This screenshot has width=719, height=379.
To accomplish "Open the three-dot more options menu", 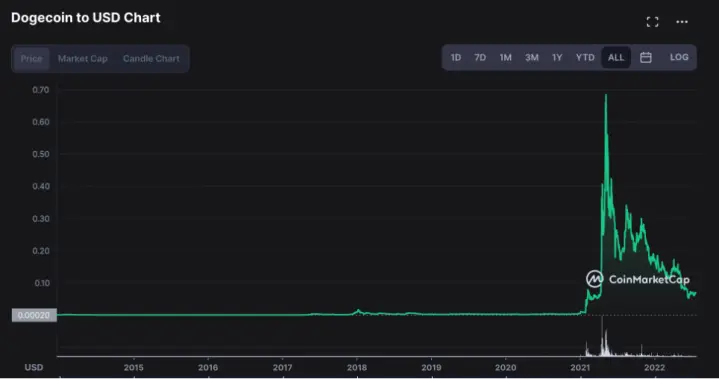I will click(682, 22).
